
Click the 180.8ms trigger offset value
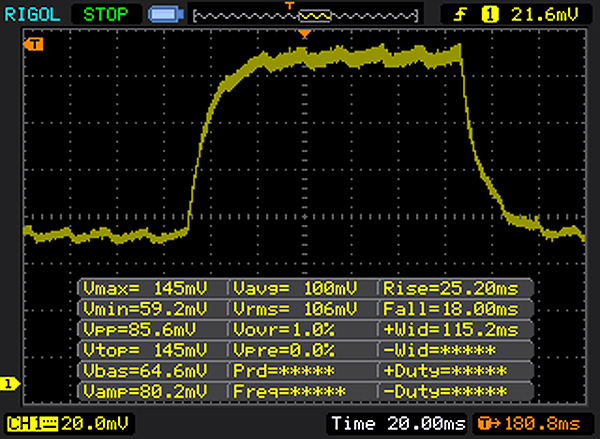coord(542,424)
